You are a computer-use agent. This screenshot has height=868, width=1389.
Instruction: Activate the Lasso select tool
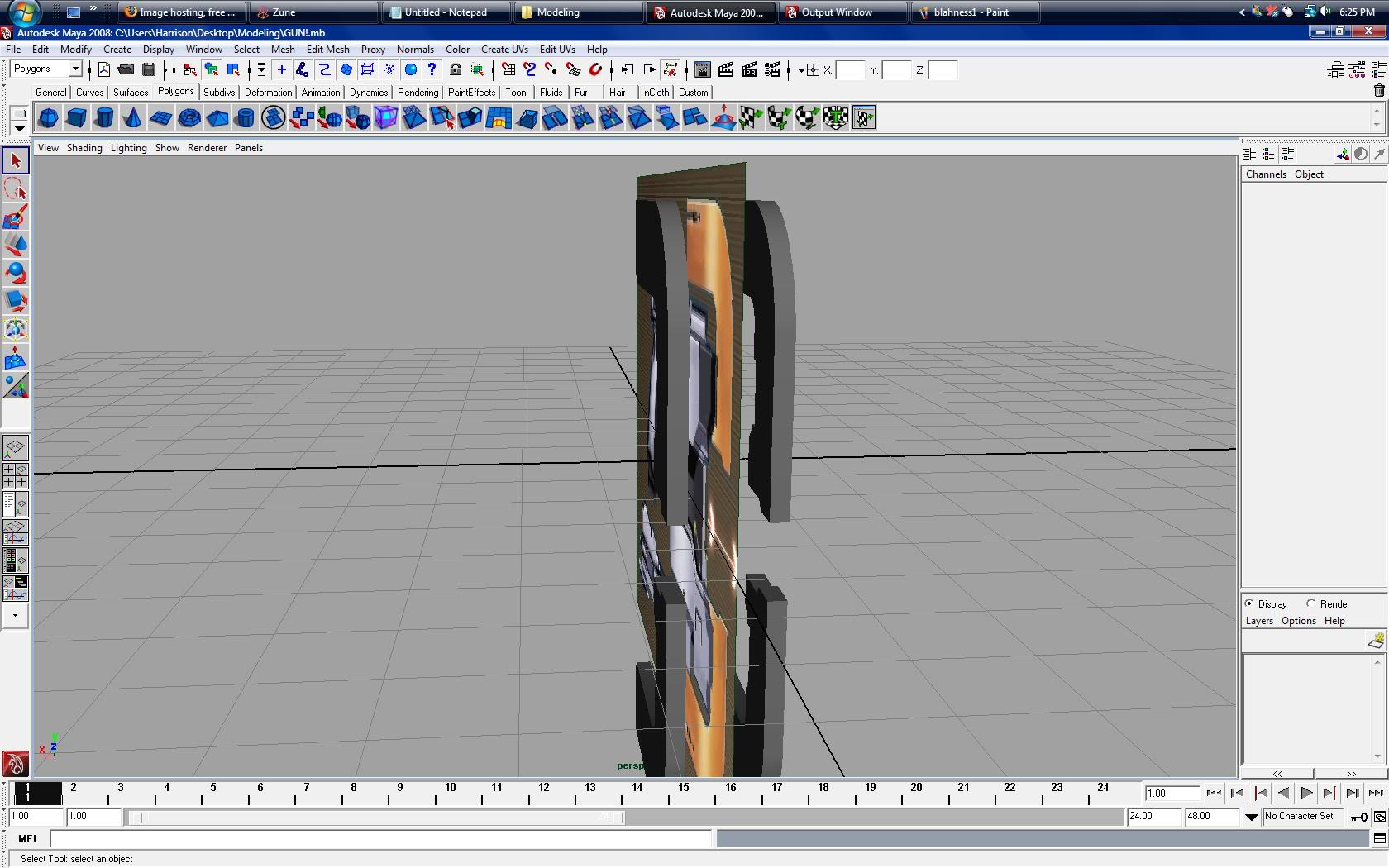pyautogui.click(x=16, y=189)
